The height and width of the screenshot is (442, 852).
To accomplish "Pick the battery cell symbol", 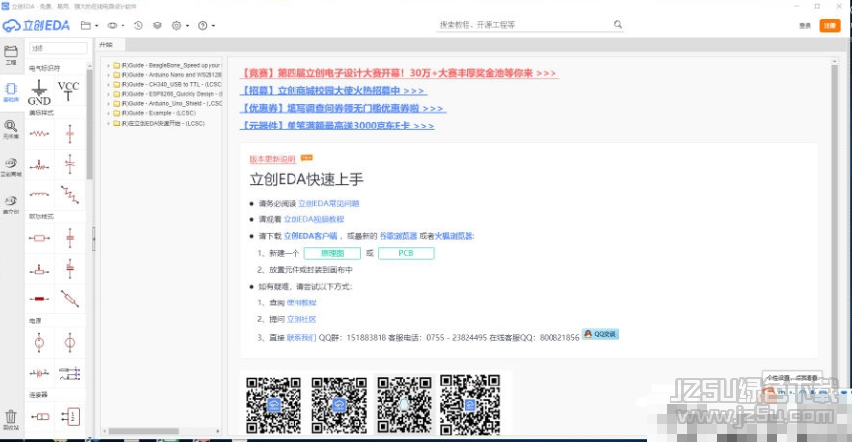I will pyautogui.click(x=39, y=373).
